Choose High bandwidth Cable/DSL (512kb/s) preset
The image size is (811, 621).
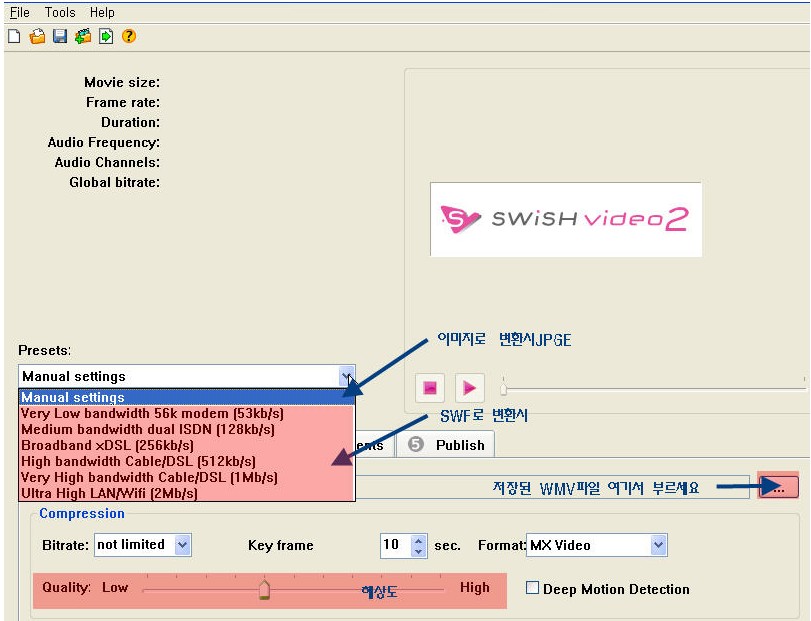(x=187, y=461)
